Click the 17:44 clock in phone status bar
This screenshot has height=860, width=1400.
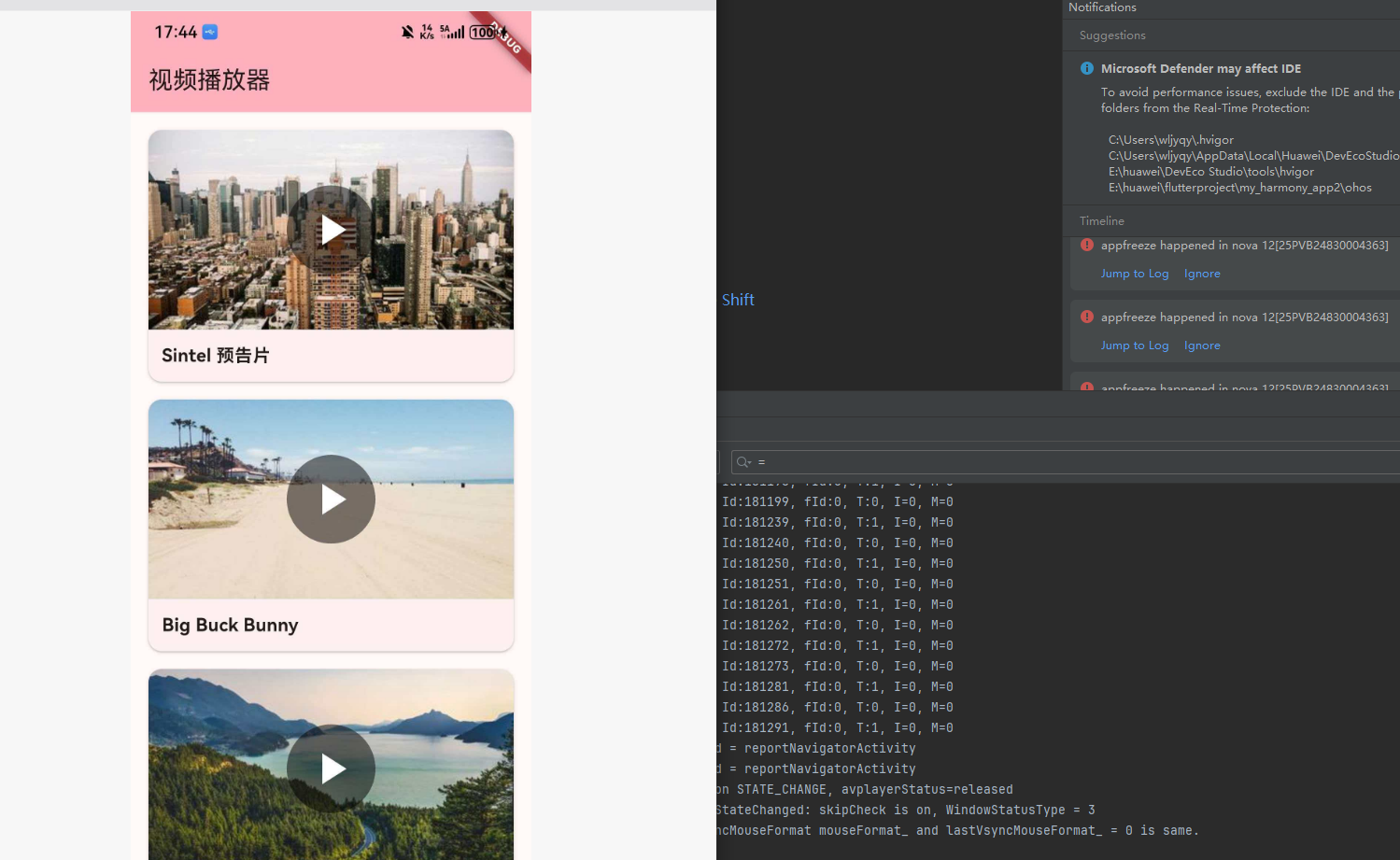coord(176,32)
